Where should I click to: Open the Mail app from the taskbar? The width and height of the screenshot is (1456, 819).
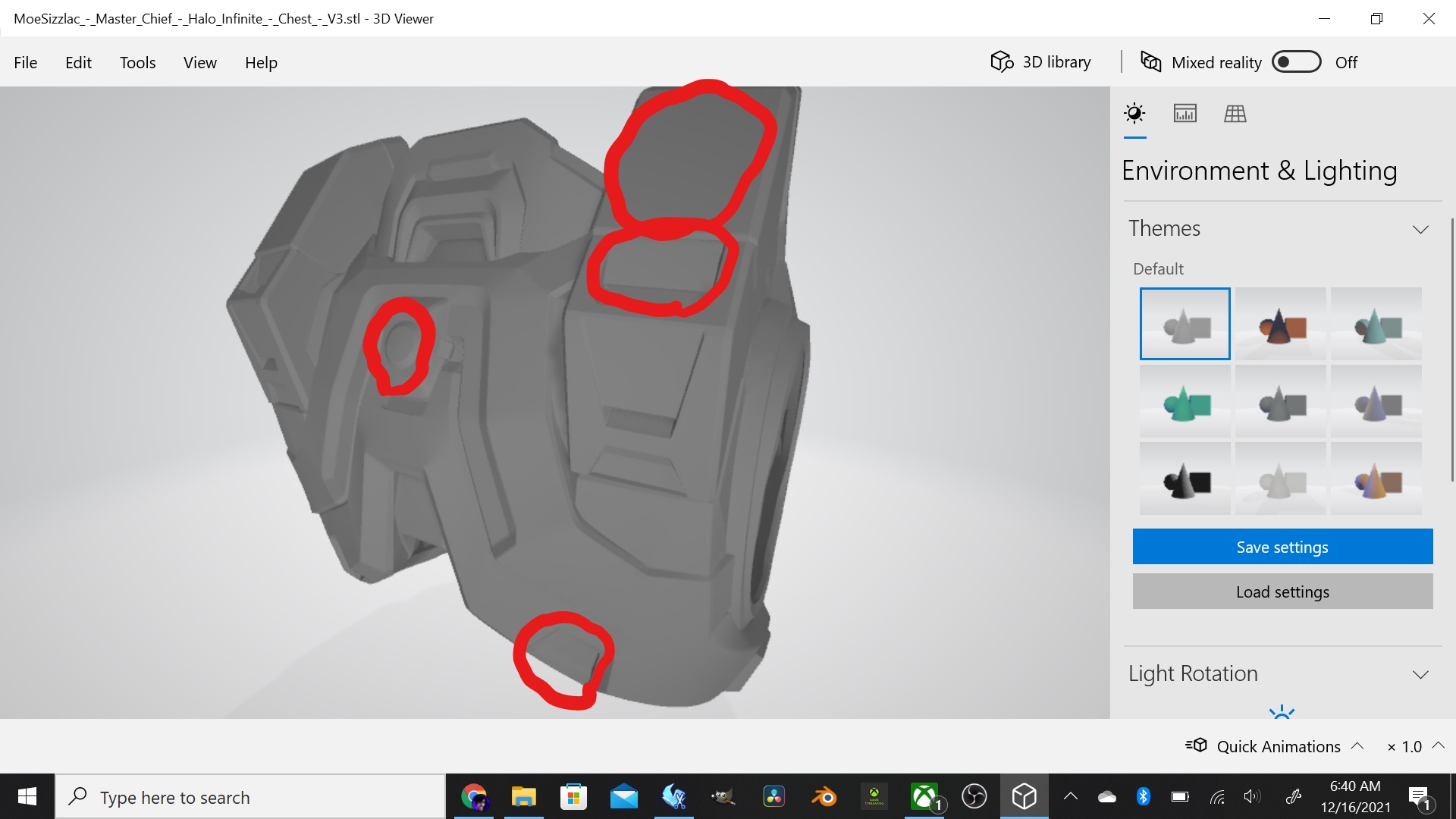point(623,797)
